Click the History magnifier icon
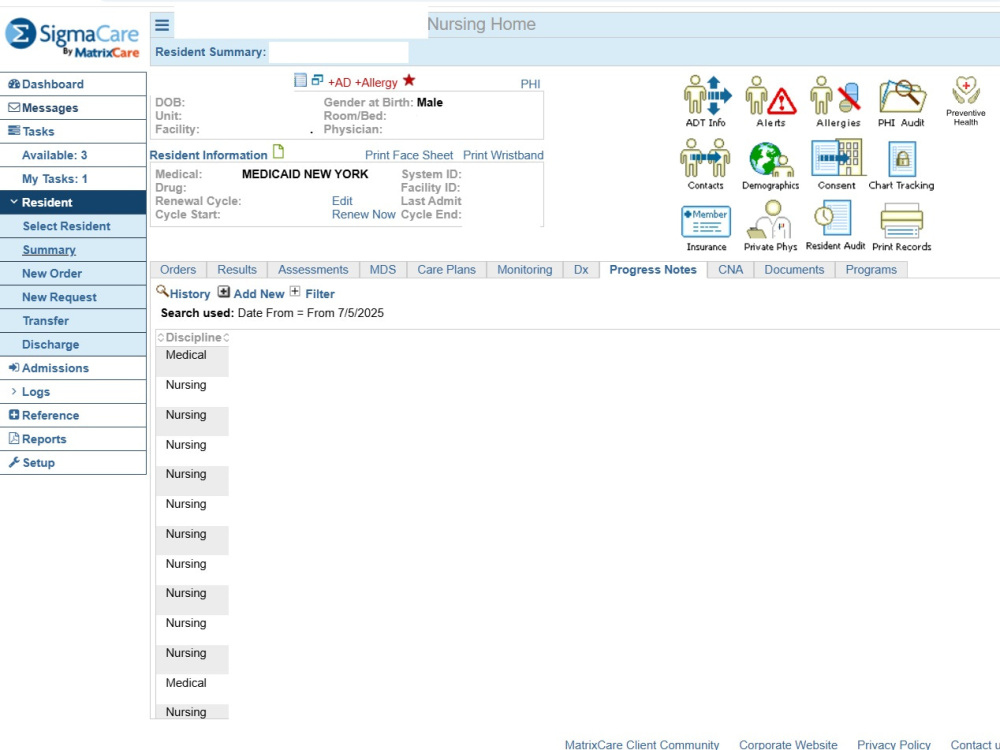Screen dimensions: 1000x750 coord(162,291)
